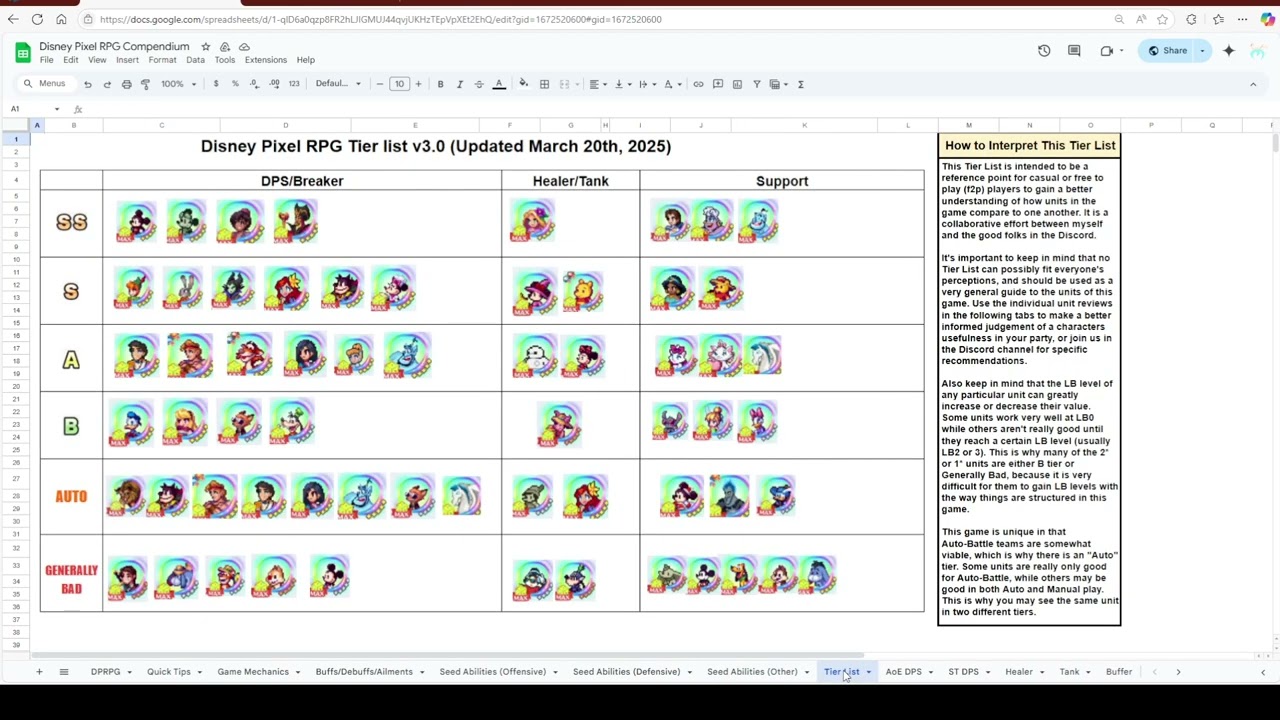1280x720 pixels.
Task: Go back in the browser
Action: pyautogui.click(x=12, y=19)
